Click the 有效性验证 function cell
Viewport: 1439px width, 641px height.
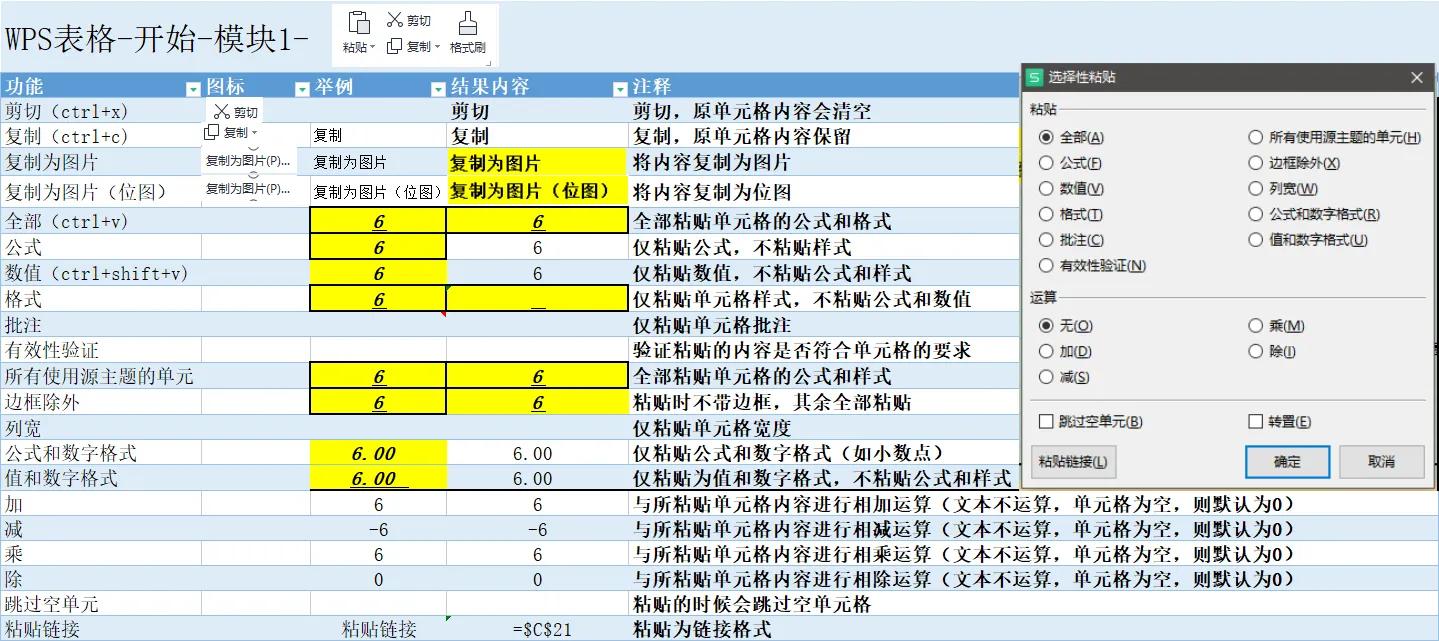coord(101,350)
